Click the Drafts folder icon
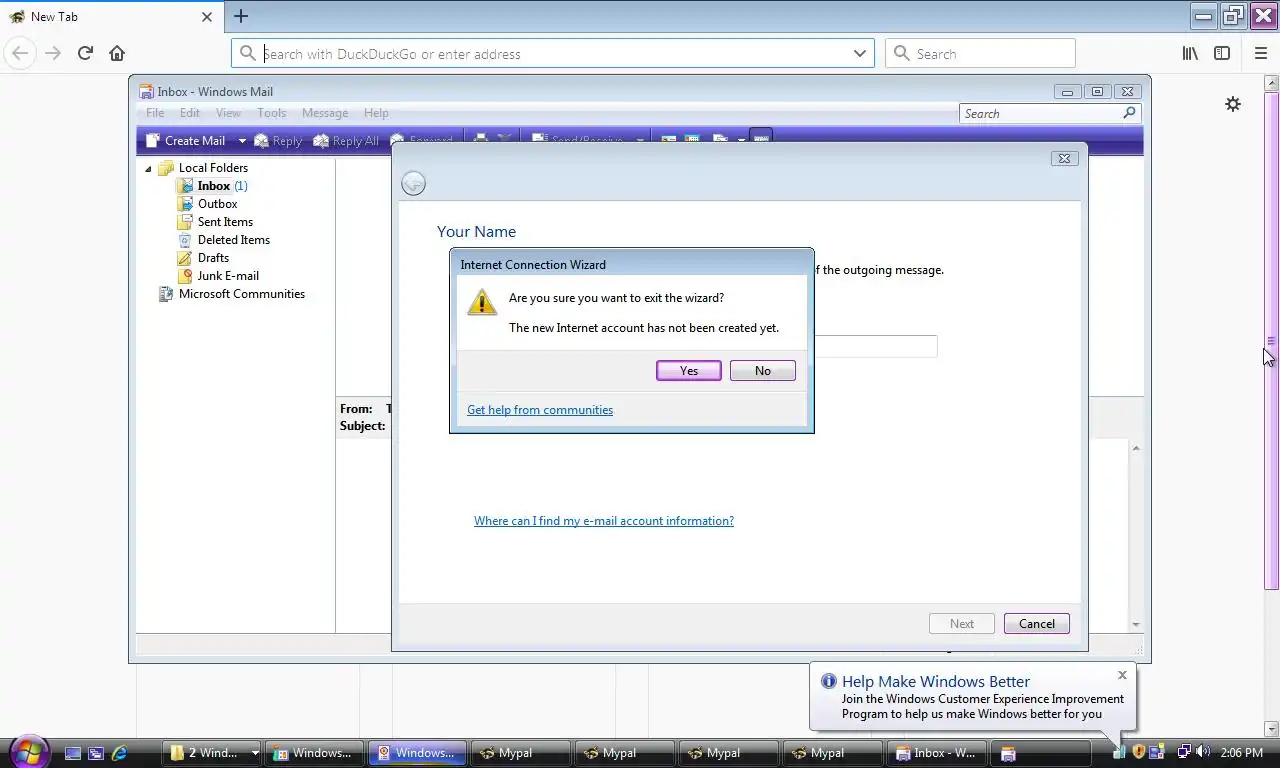 [185, 258]
